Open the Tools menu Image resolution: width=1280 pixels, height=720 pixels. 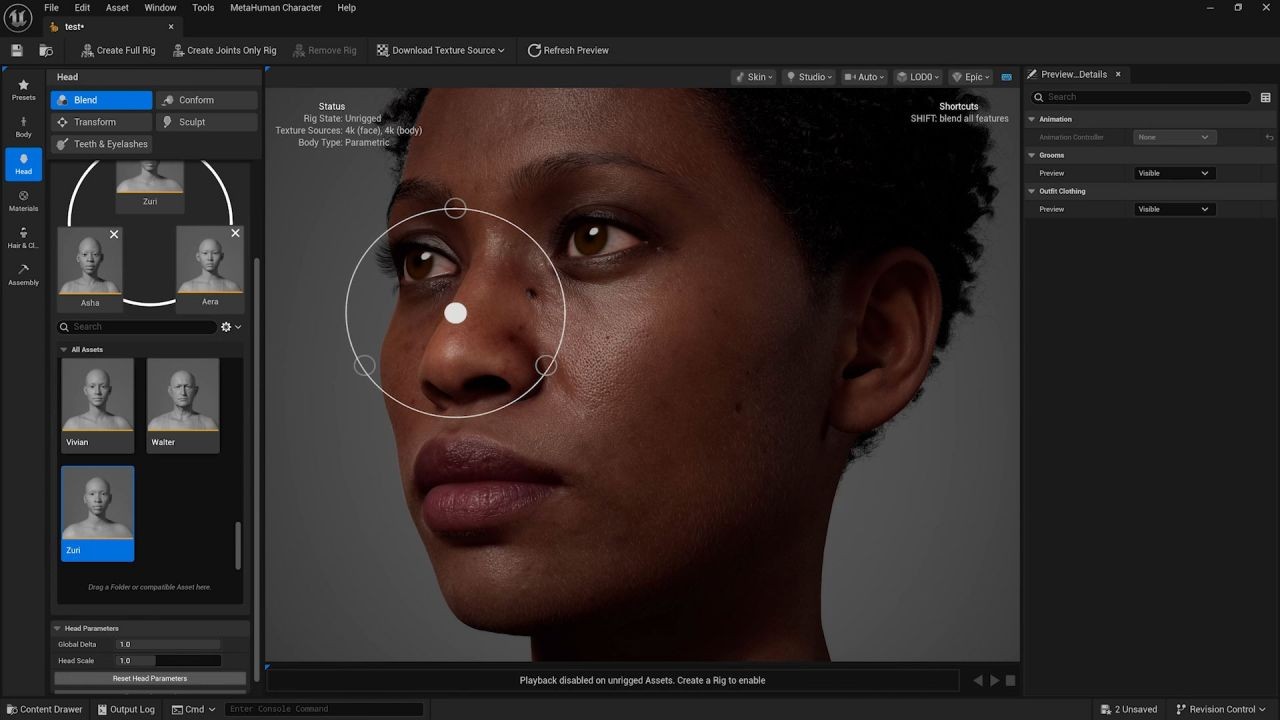pos(203,8)
